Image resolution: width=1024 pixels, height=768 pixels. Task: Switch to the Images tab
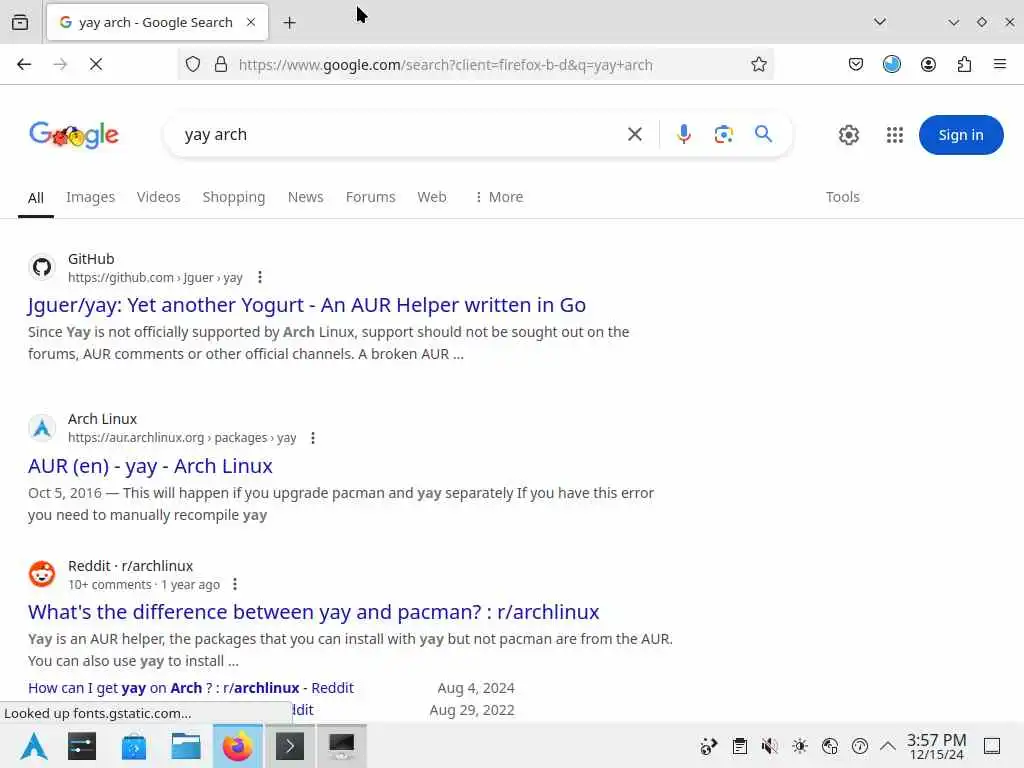click(90, 197)
